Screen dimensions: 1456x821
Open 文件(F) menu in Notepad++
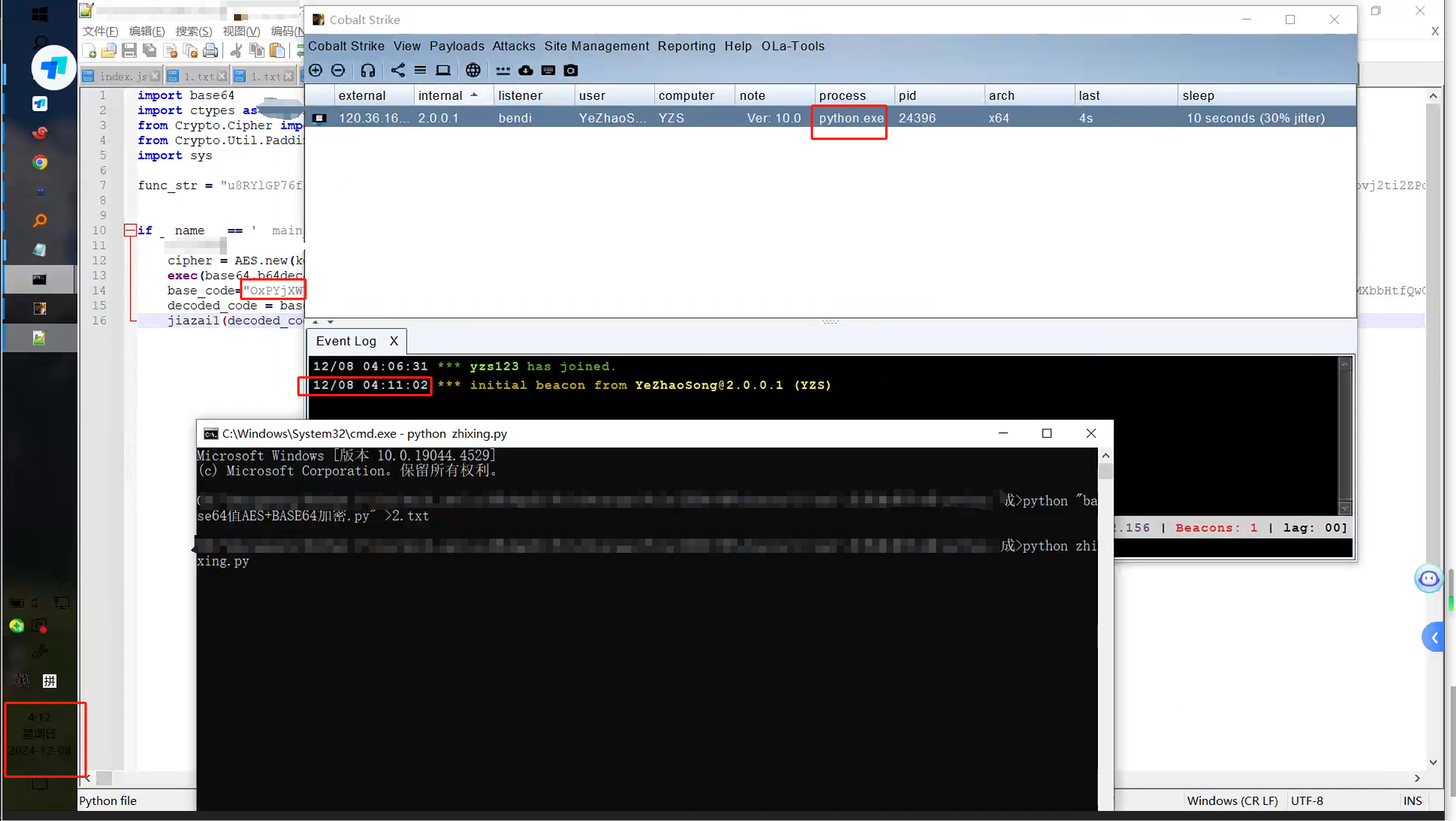[100, 31]
